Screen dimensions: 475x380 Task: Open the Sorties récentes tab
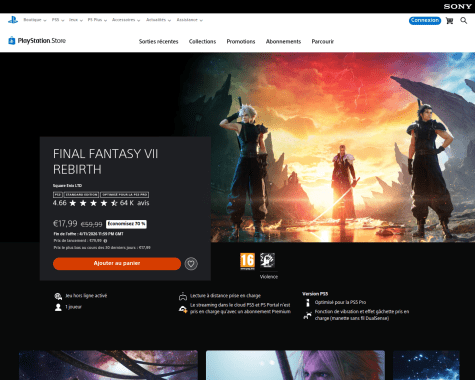tap(159, 42)
